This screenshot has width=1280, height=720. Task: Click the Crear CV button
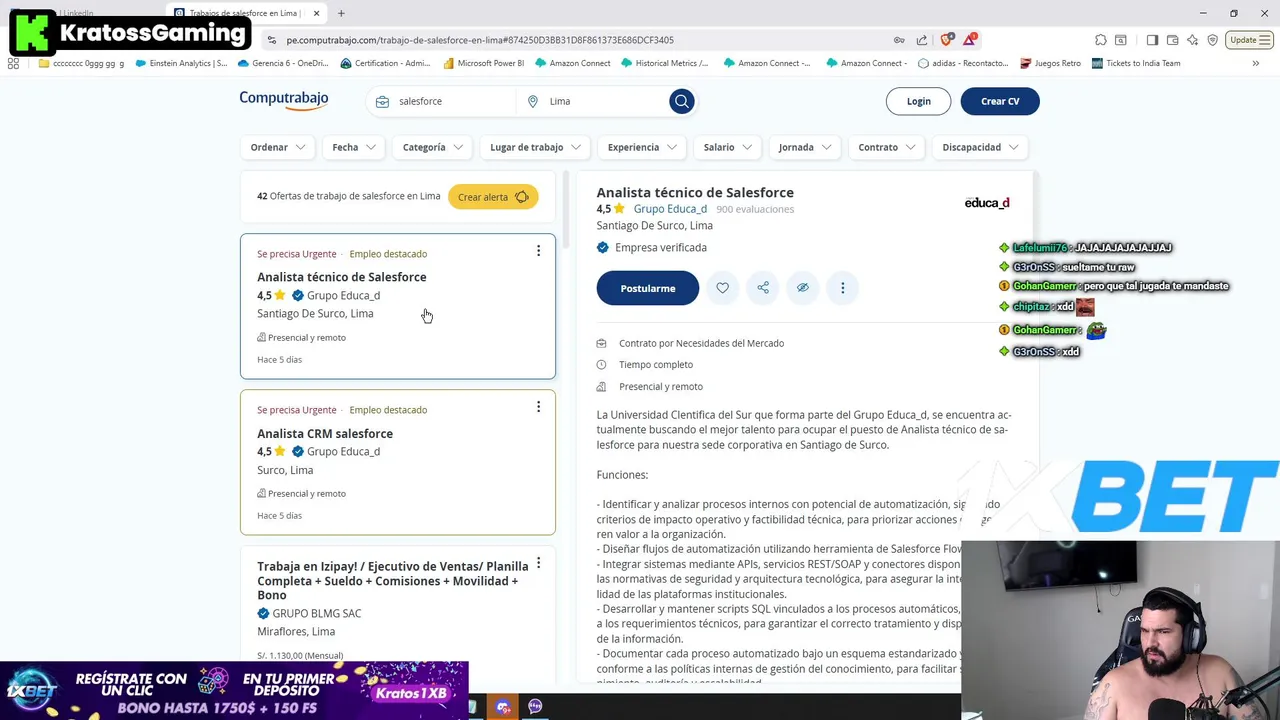(1000, 101)
